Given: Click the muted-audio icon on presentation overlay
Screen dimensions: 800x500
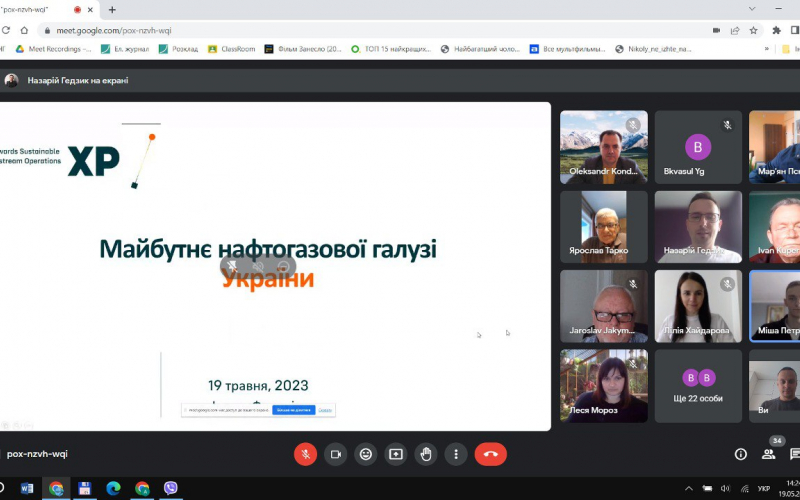Looking at the screenshot, I should pos(258,266).
